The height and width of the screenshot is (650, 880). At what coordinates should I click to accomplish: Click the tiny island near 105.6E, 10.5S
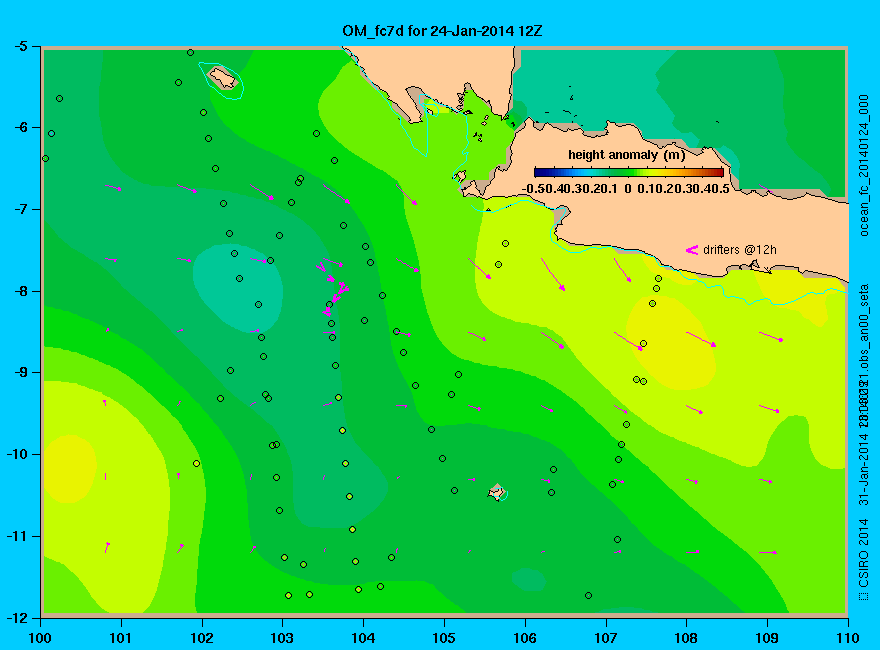point(496,492)
